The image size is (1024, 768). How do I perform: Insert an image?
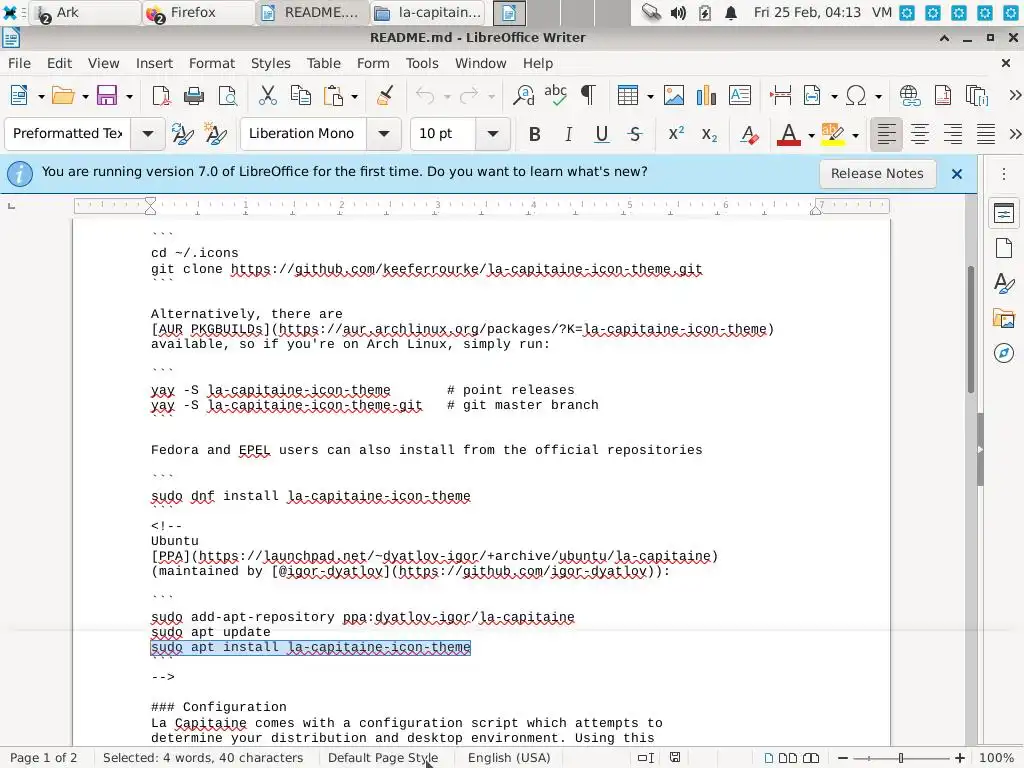pos(673,95)
